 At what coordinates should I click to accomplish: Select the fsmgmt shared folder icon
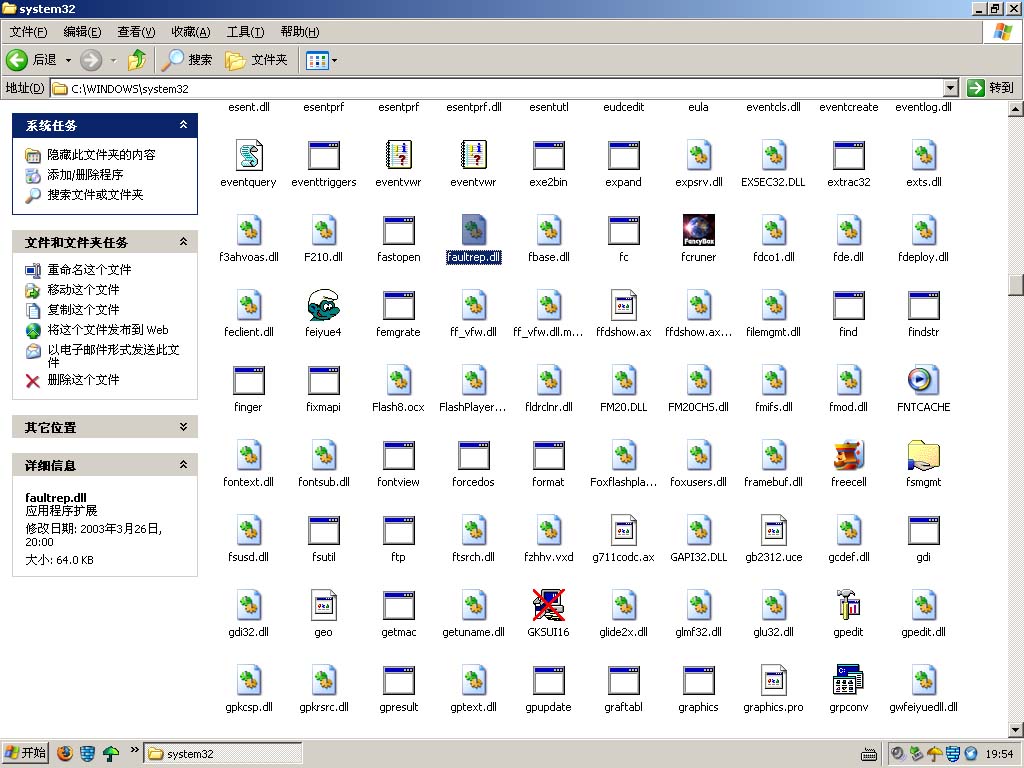(923, 456)
